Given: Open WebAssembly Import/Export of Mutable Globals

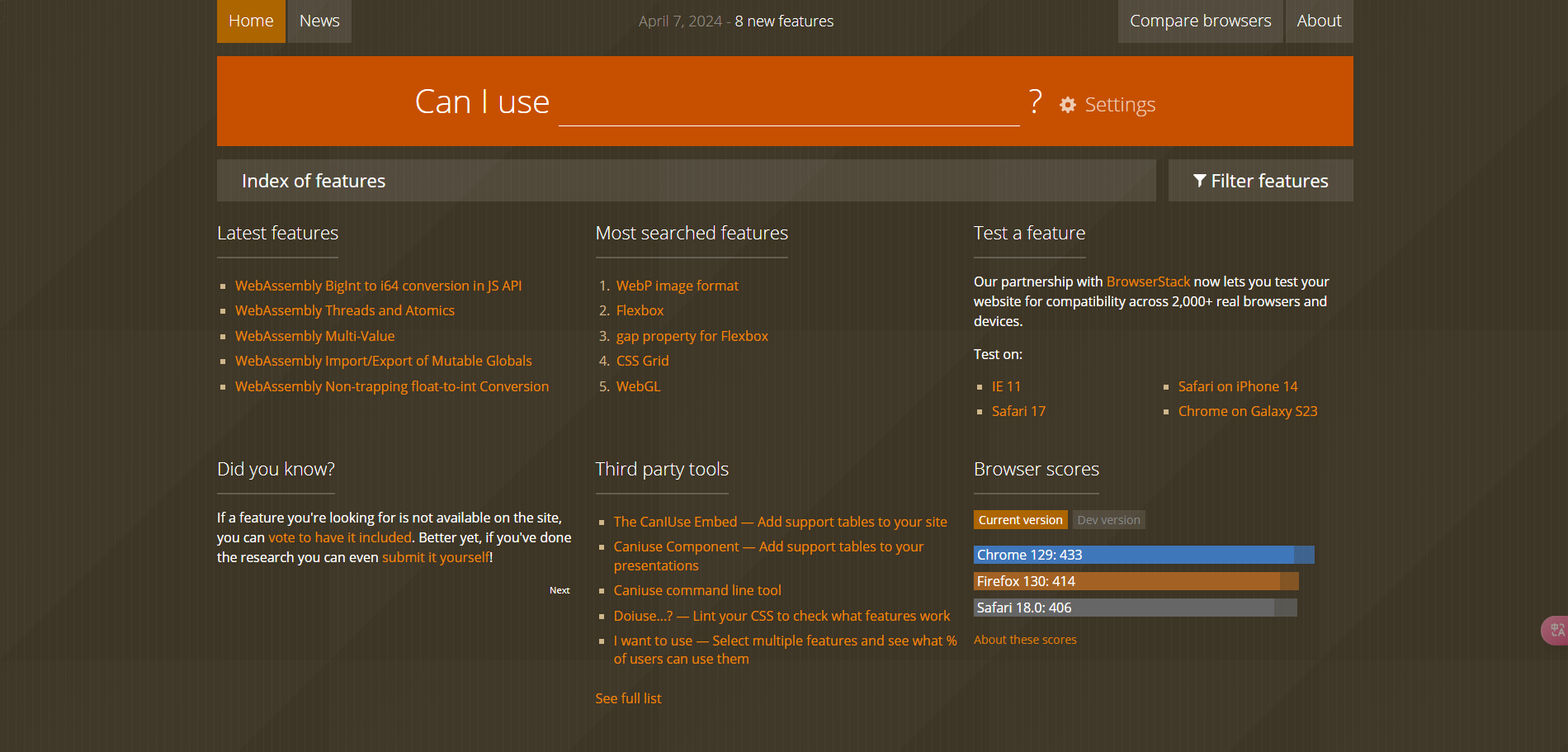Looking at the screenshot, I should (383, 361).
